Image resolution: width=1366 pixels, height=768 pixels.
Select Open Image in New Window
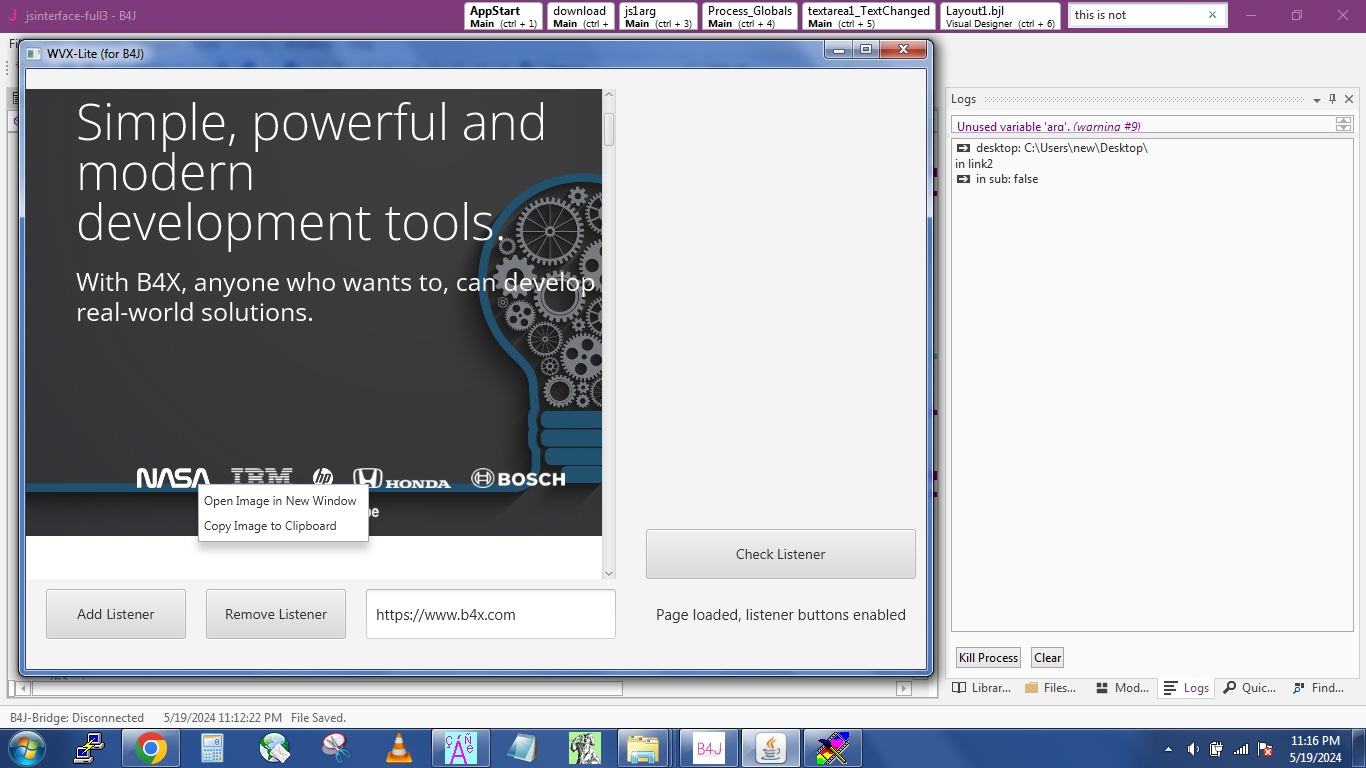pos(280,501)
